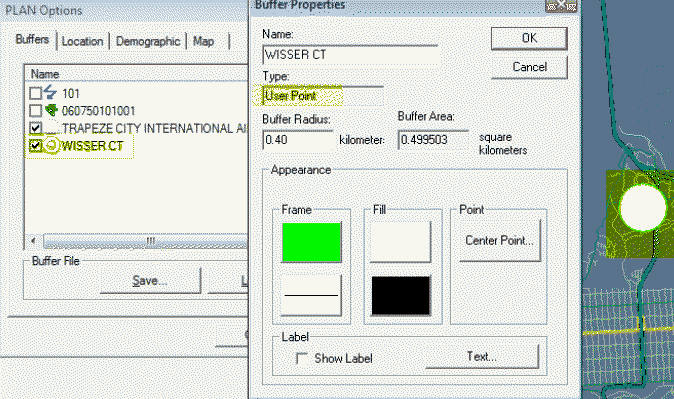674x399 pixels.
Task: Choose the white Fill pattern swatch
Action: (400, 242)
